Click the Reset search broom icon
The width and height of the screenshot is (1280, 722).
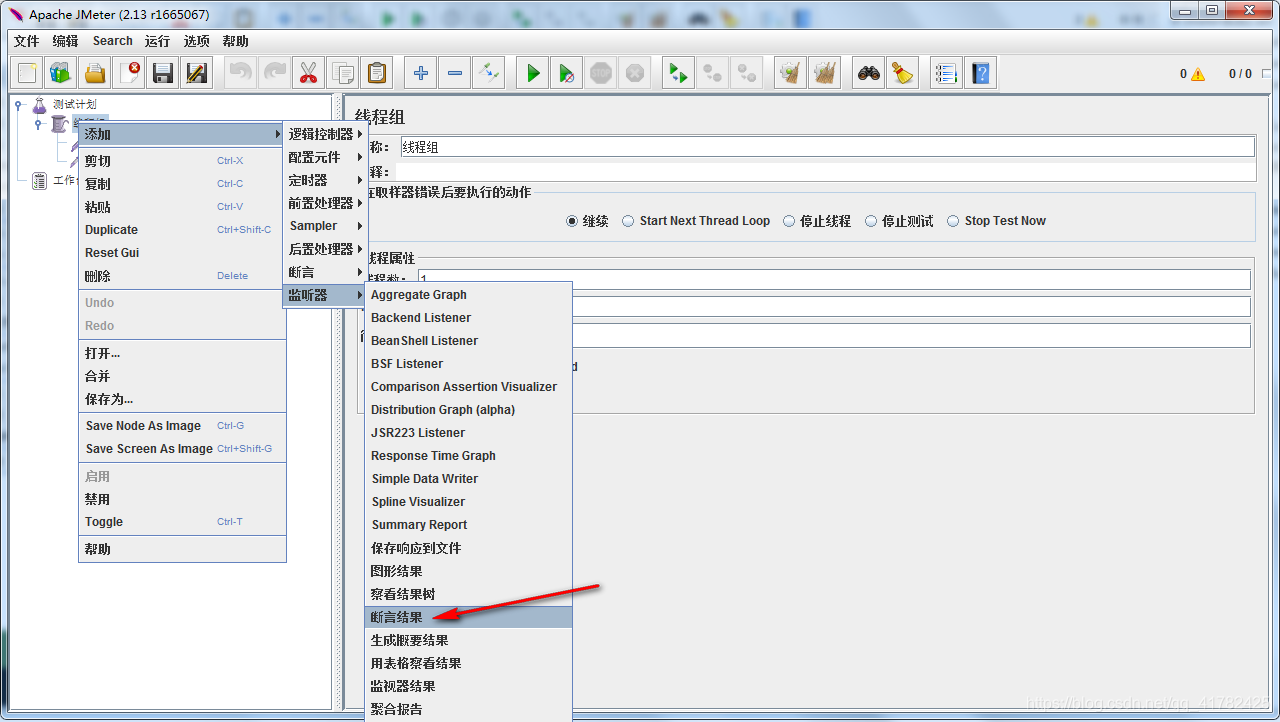[x=903, y=73]
